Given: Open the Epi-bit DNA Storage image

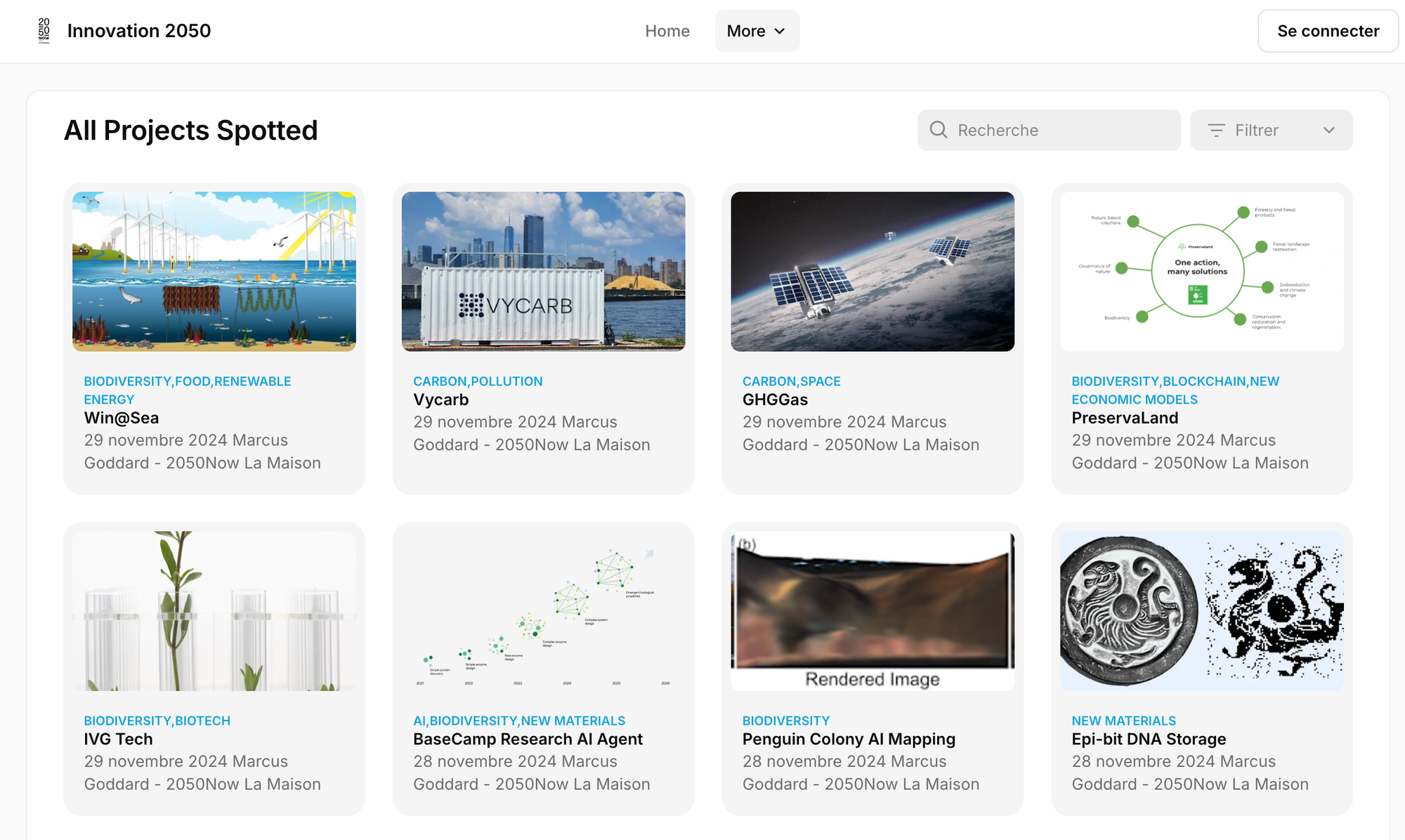Looking at the screenshot, I should pos(1201,610).
